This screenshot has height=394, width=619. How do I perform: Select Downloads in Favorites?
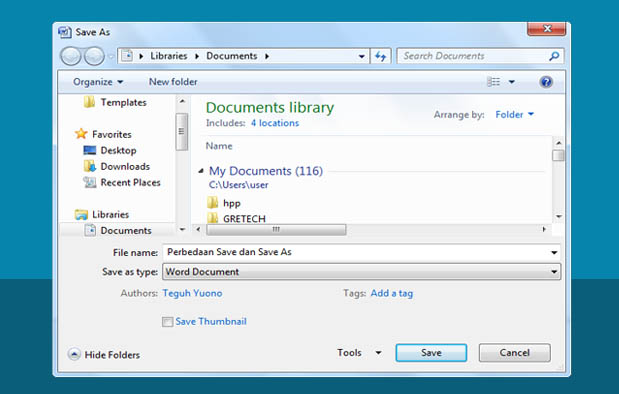click(125, 167)
